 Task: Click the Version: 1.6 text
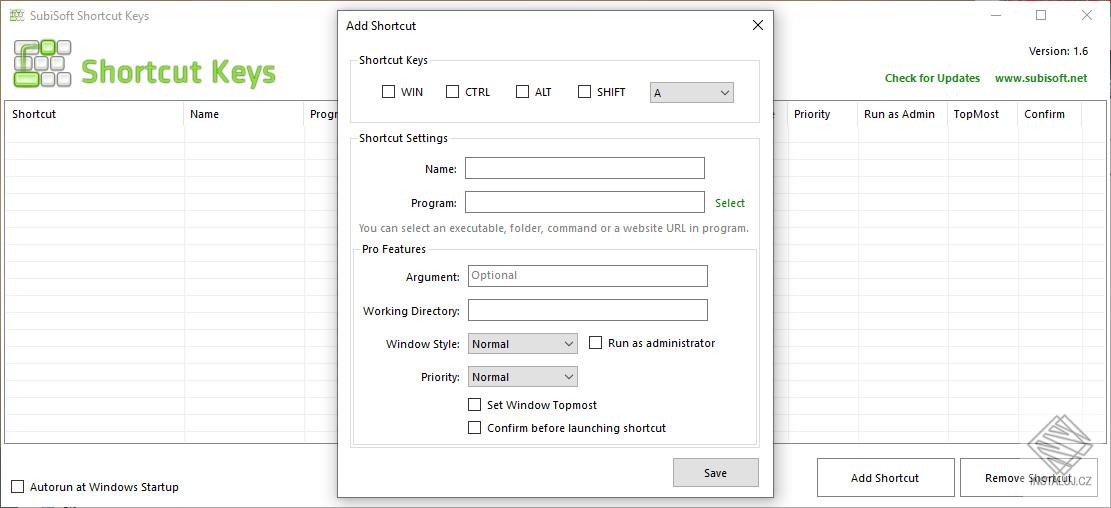(1058, 51)
